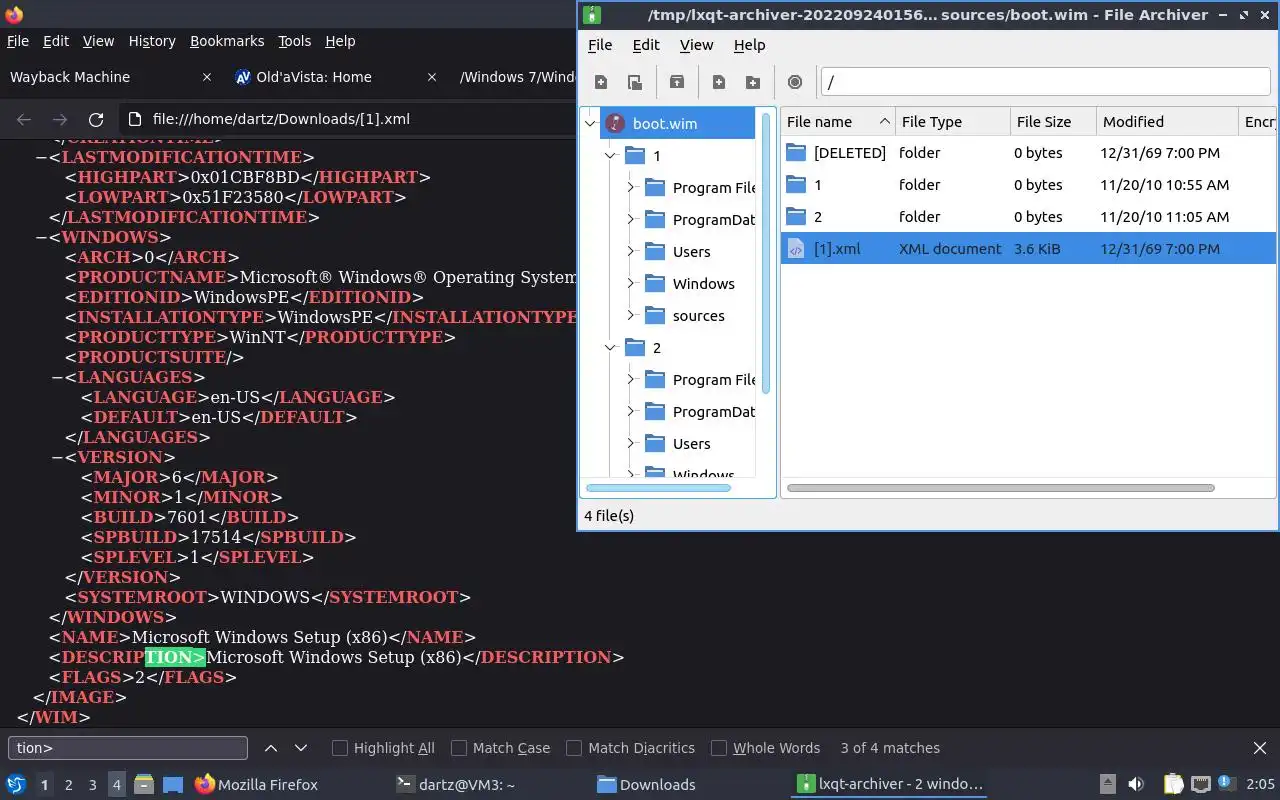Switch to the Old'aVista: Home tab
Viewport: 1280px width, 800px height.
[337, 77]
